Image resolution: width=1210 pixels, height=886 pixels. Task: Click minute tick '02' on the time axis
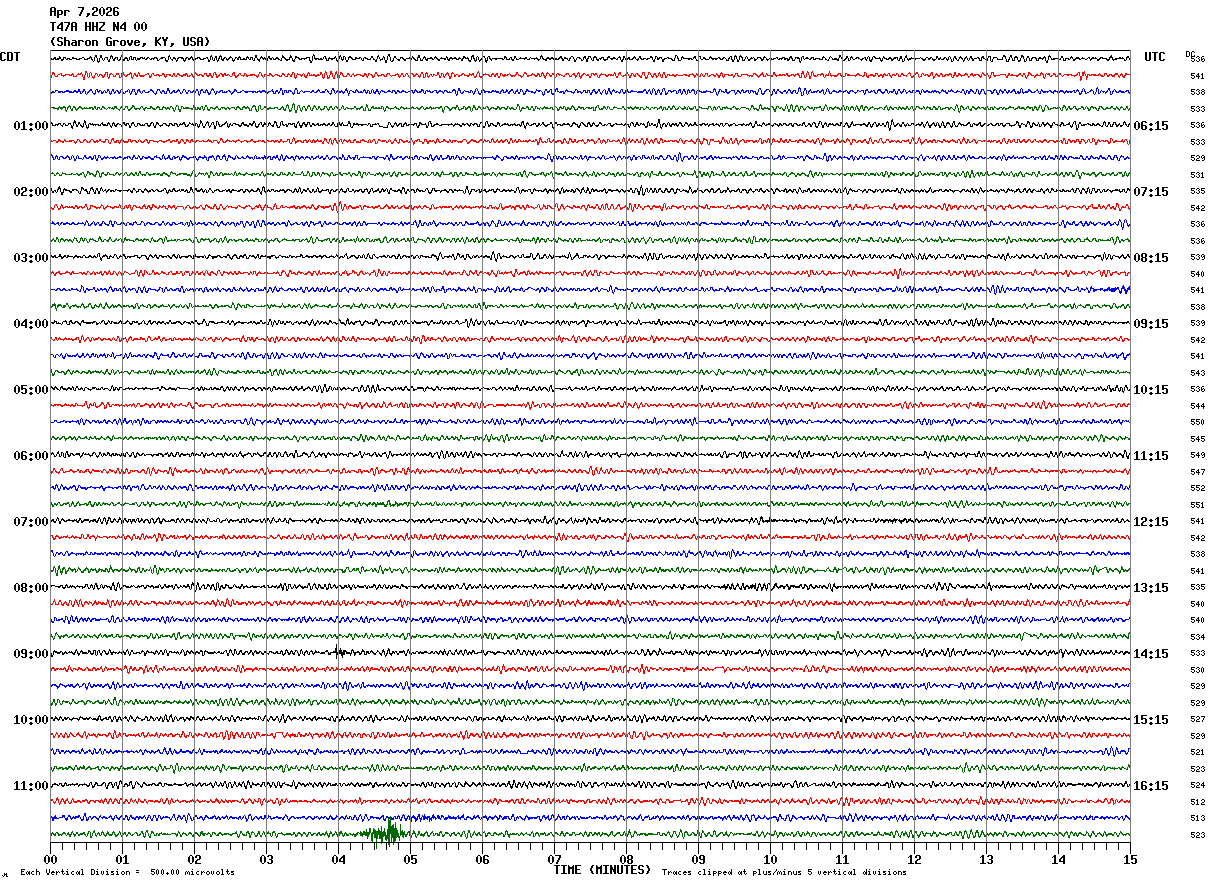[194, 859]
